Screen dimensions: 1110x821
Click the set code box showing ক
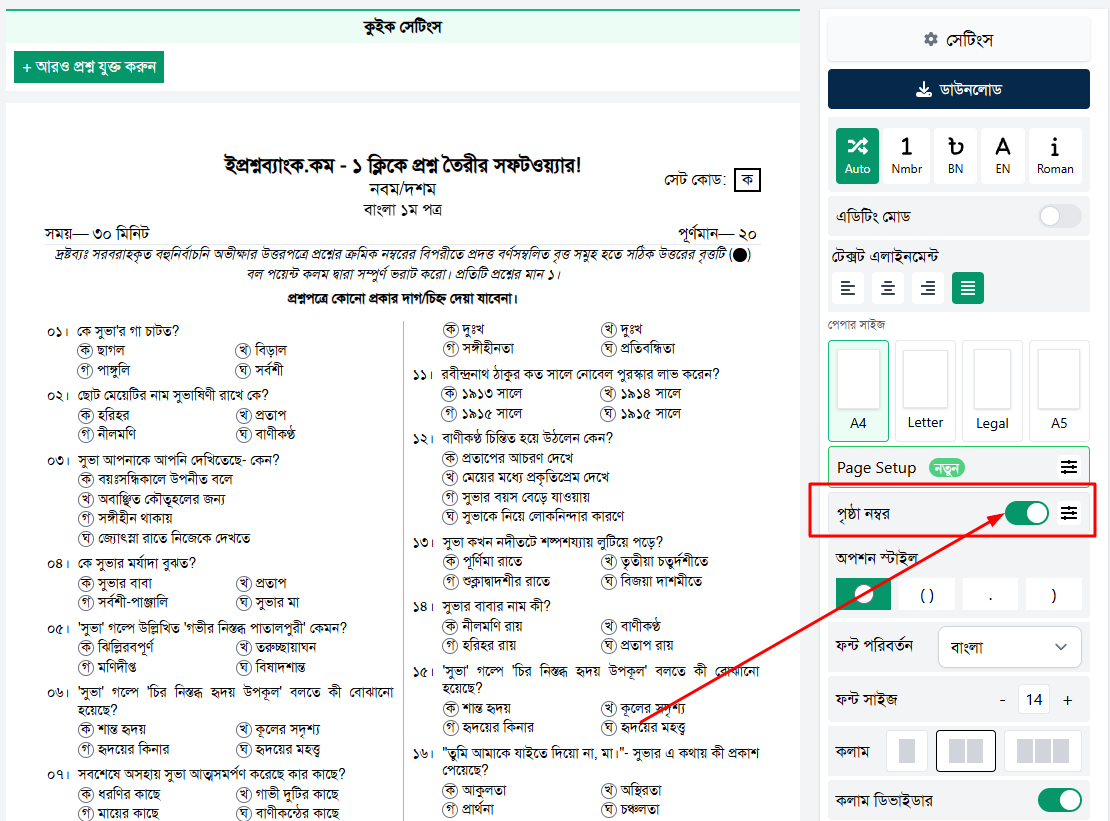(748, 180)
